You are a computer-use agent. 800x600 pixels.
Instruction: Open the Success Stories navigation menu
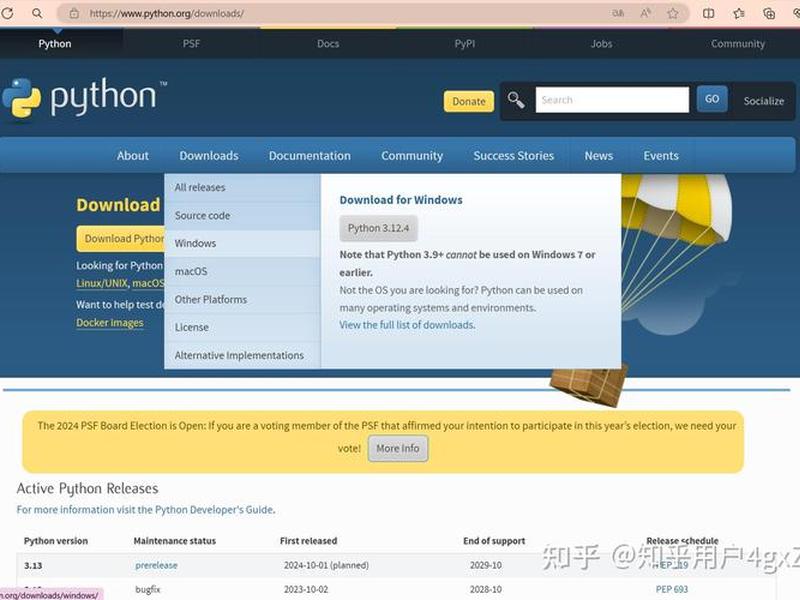click(513, 156)
